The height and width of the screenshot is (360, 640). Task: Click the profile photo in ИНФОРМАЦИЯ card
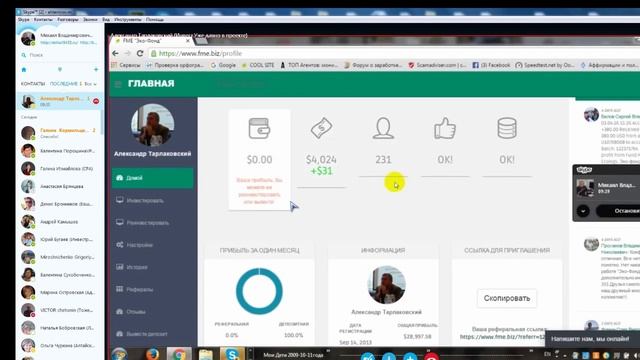[x=386, y=285]
